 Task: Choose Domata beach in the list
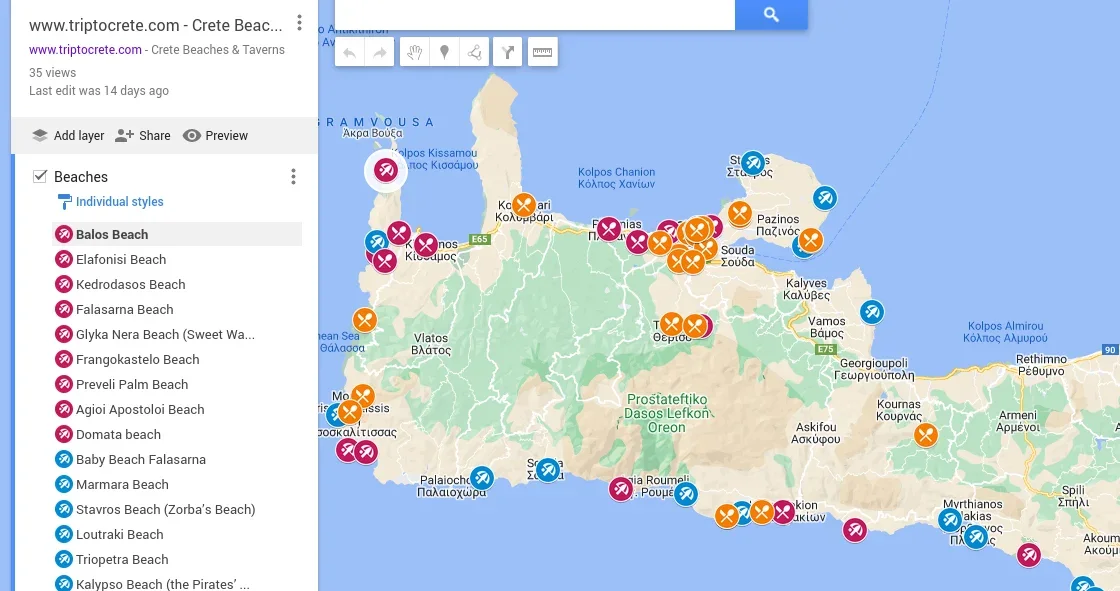[x=177, y=434]
